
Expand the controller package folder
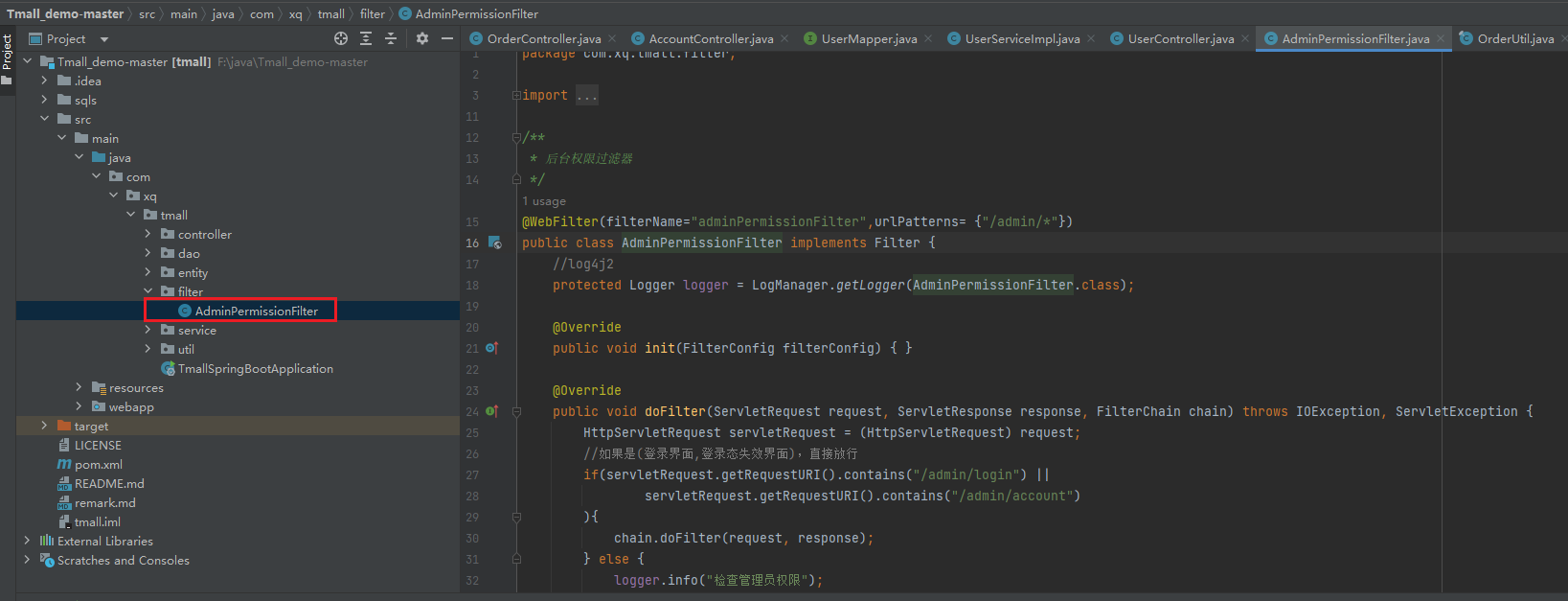[148, 234]
